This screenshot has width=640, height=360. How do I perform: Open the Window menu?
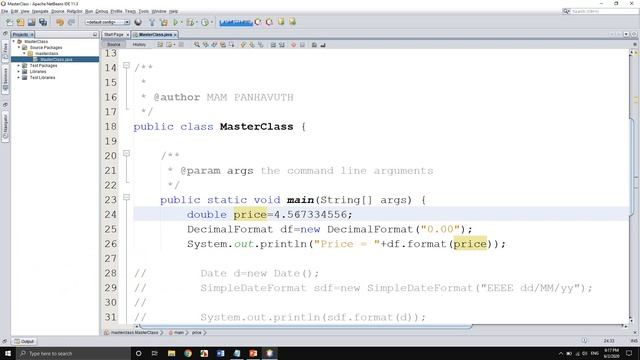point(159,11)
